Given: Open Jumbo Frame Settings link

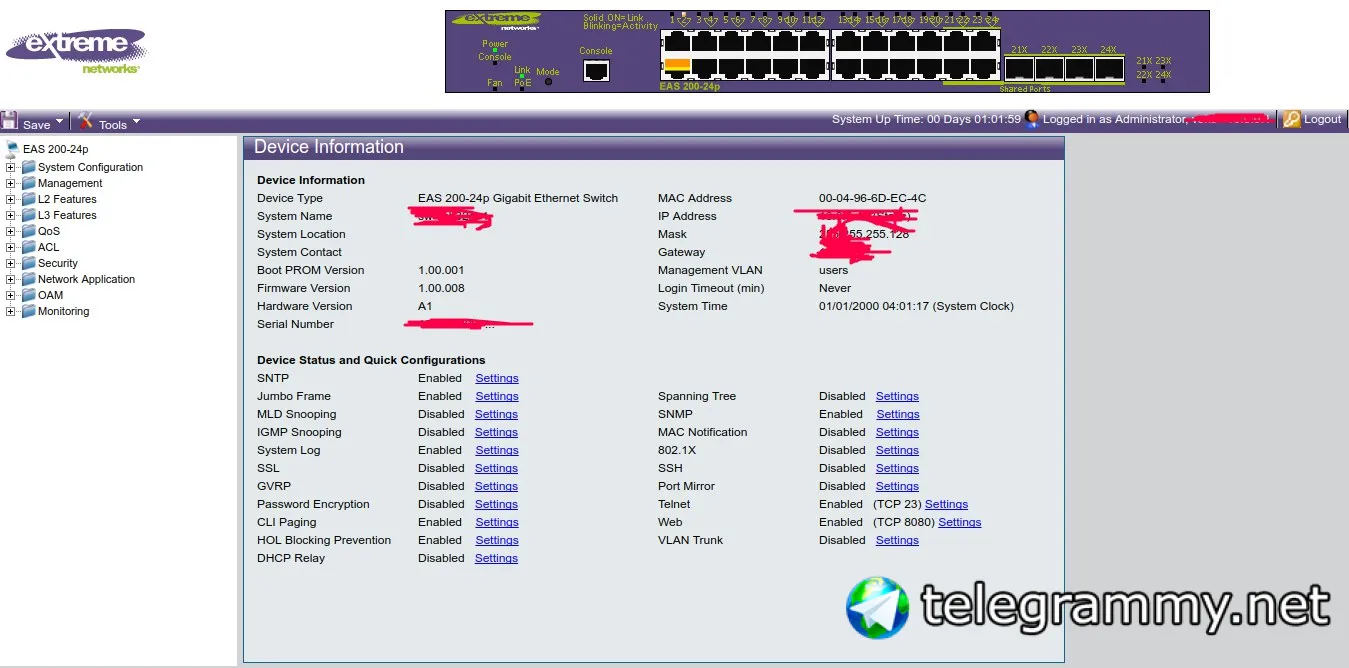Looking at the screenshot, I should click(x=497, y=396).
